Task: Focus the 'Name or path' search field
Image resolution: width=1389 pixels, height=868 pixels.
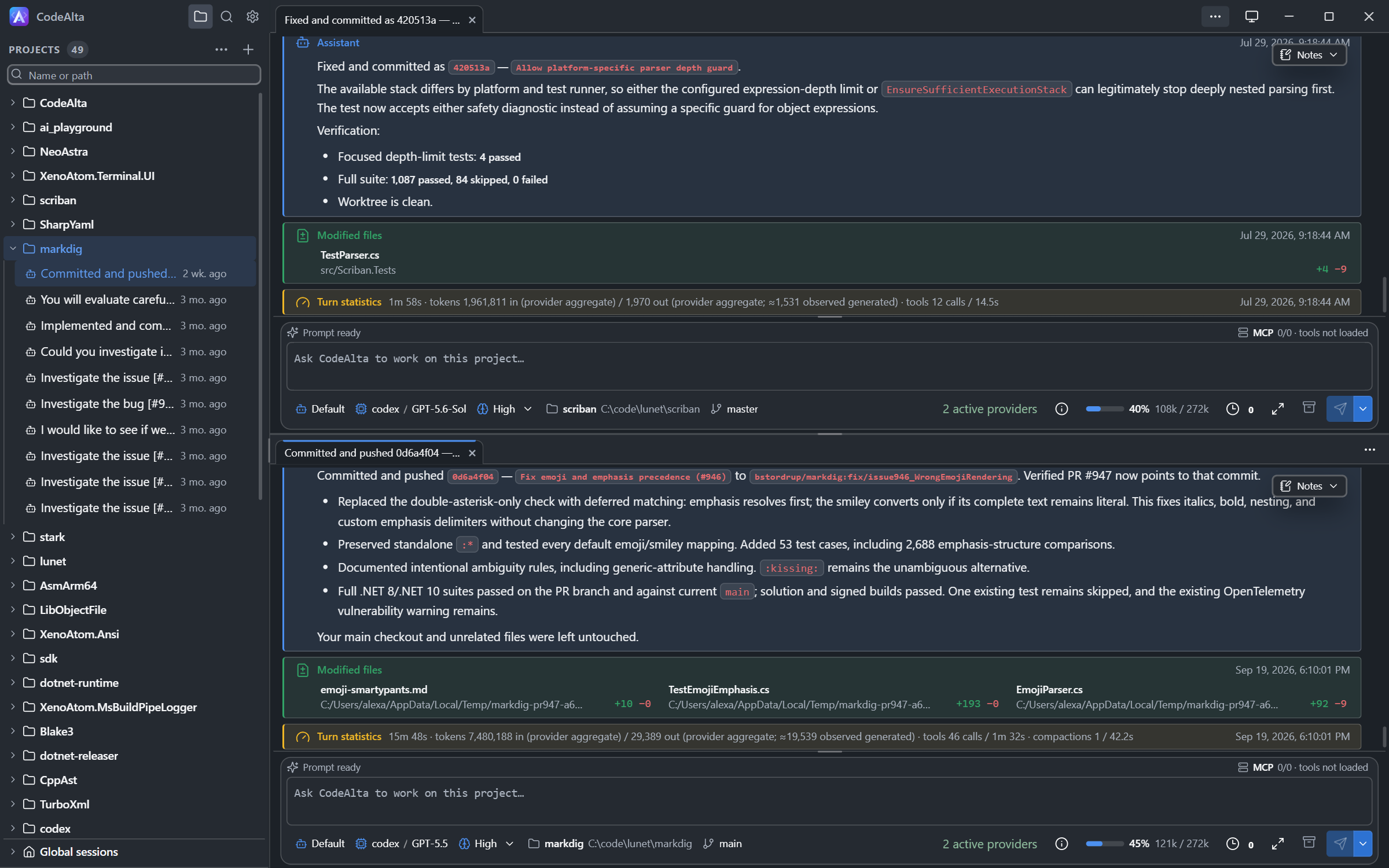Action: point(134,75)
